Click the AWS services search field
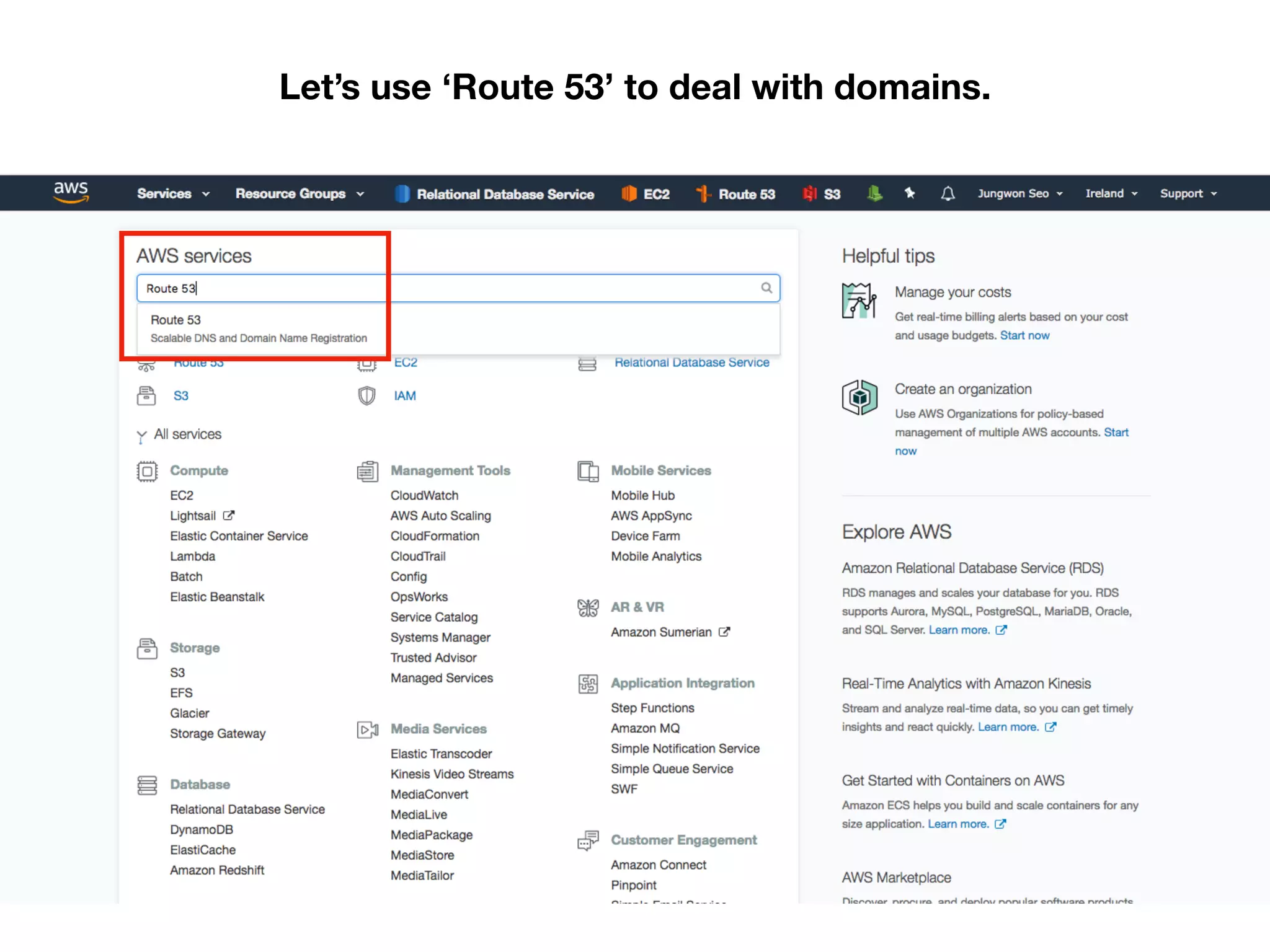This screenshot has width=1270, height=952. coord(458,288)
